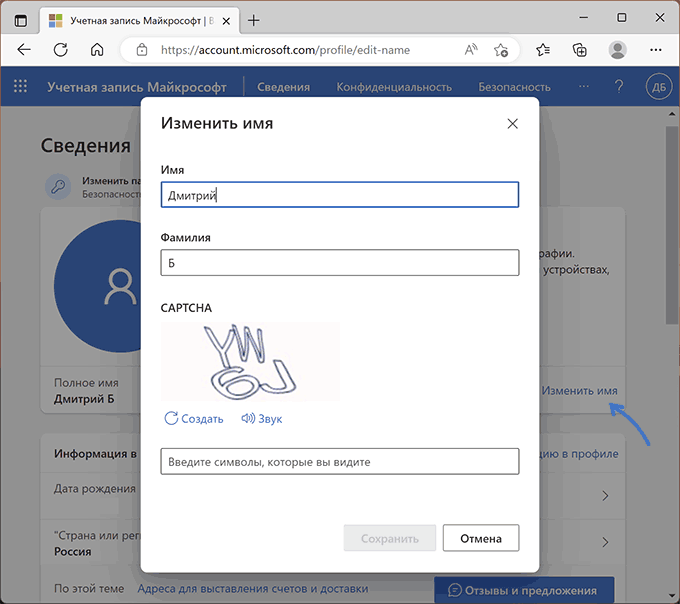
Task: Go back to the previous page
Action: pos(24,50)
